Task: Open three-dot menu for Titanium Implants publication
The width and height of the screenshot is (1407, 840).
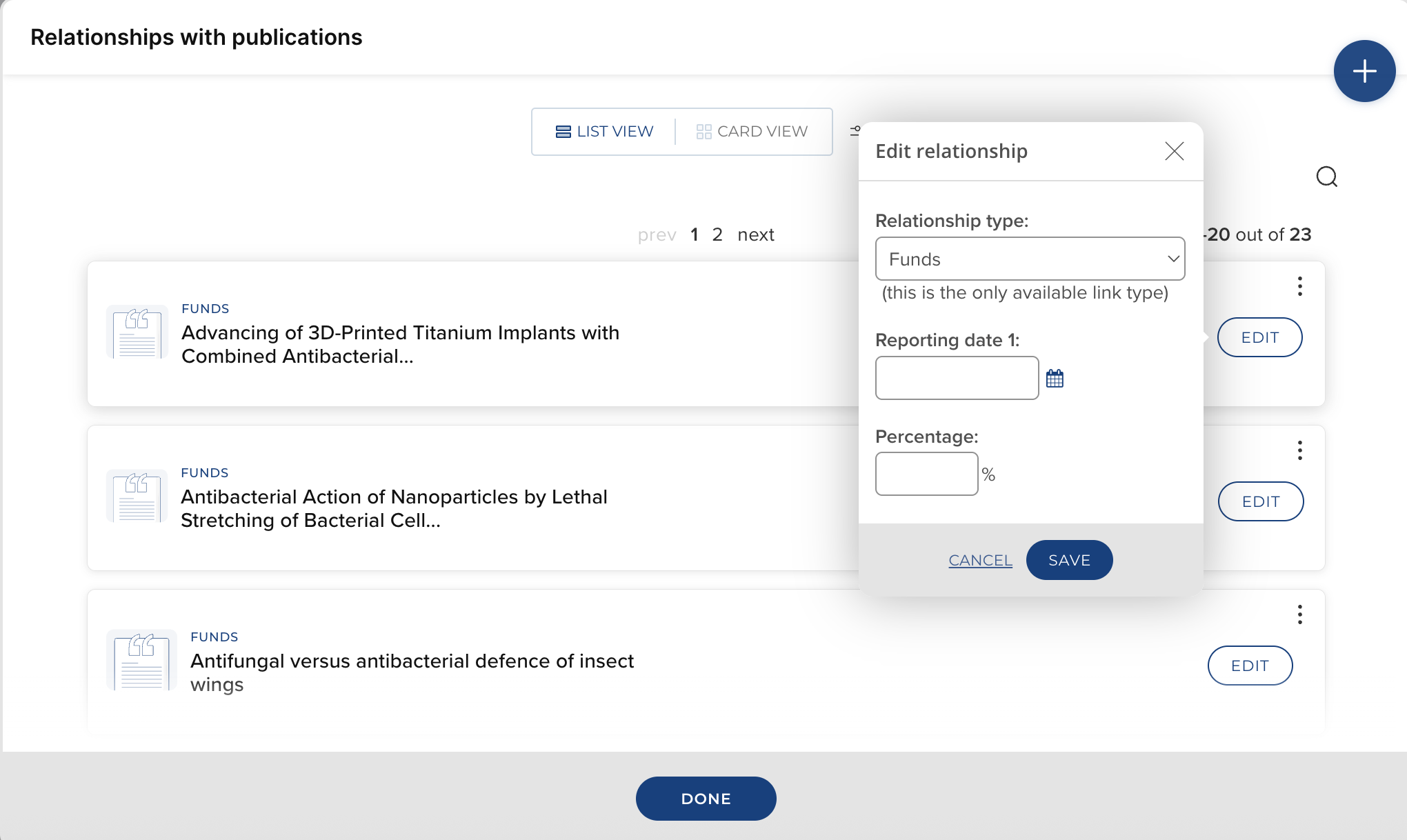Action: click(1299, 286)
